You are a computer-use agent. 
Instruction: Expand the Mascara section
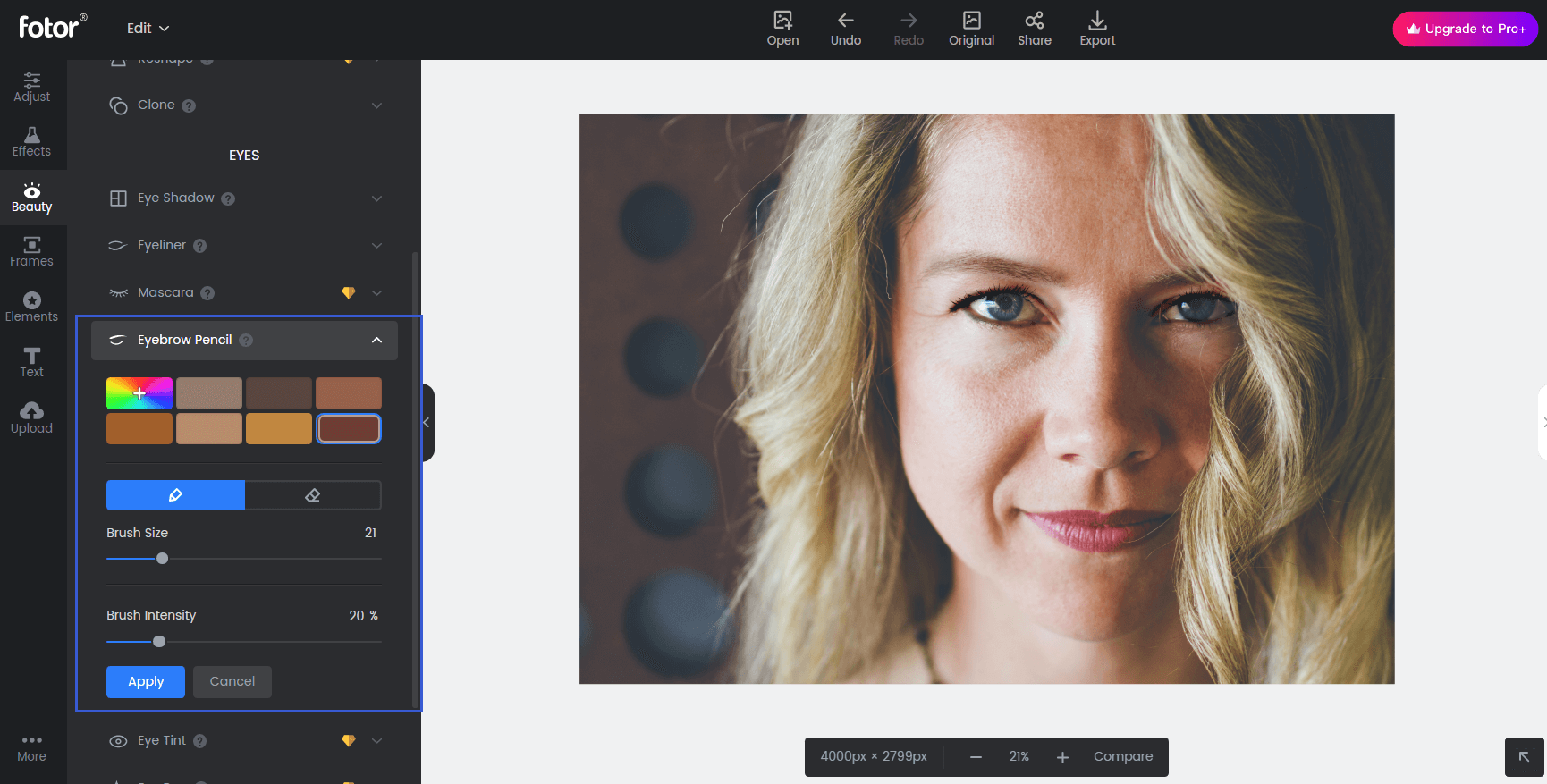377,293
